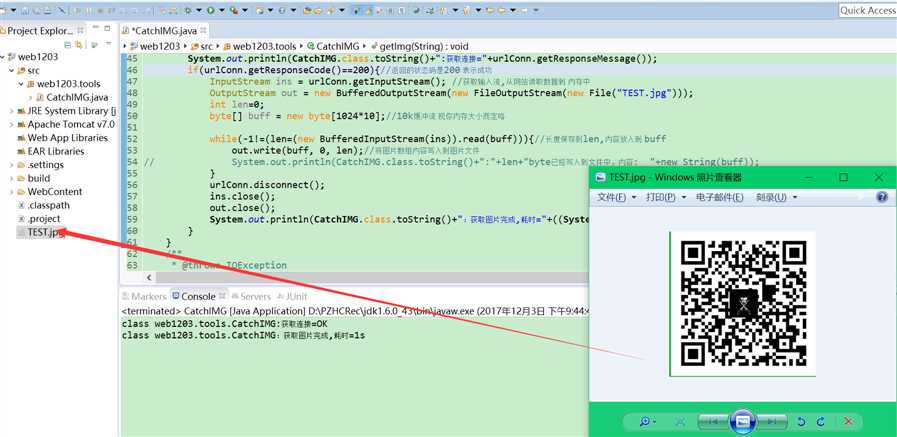Maximize the Project Explorer view
The height and width of the screenshot is (437, 897).
pos(107,28)
